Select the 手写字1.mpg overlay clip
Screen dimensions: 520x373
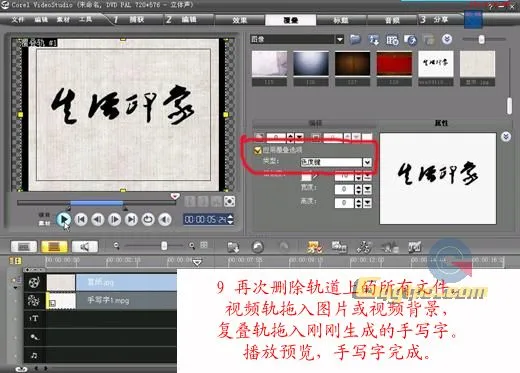111,300
